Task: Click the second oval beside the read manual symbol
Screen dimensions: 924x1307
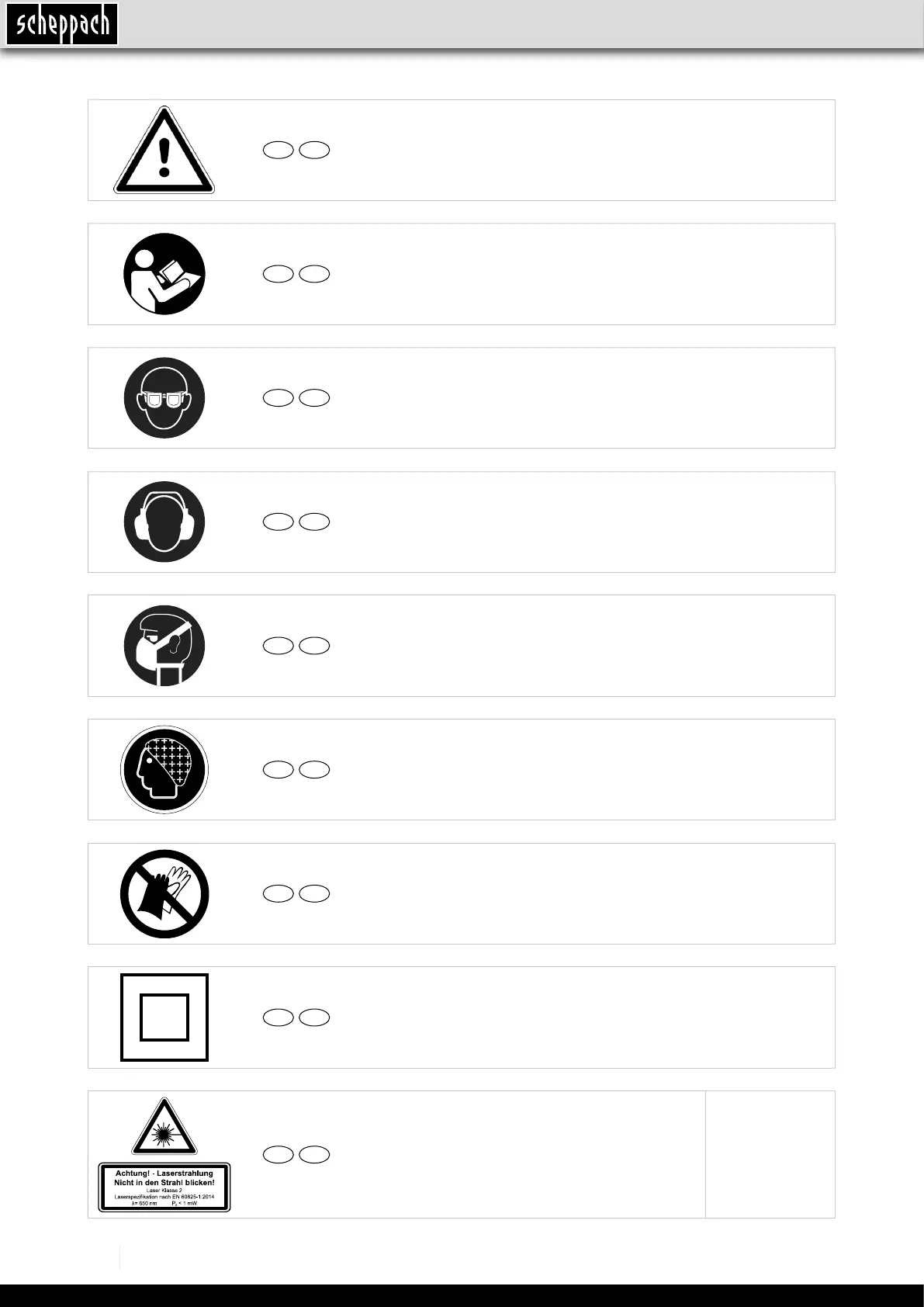Action: pos(315,274)
